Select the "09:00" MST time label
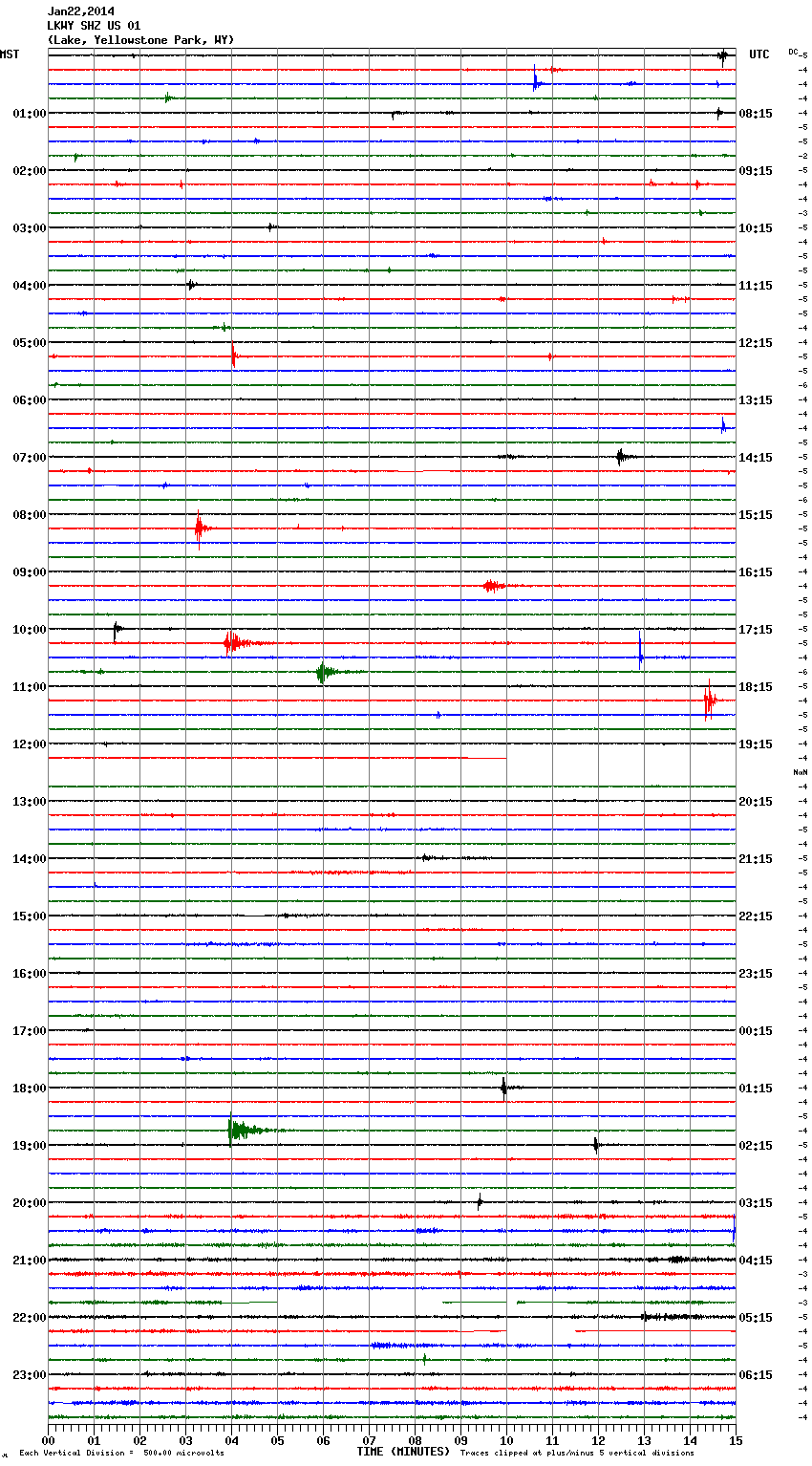This screenshot has width=812, height=1466. (30, 572)
